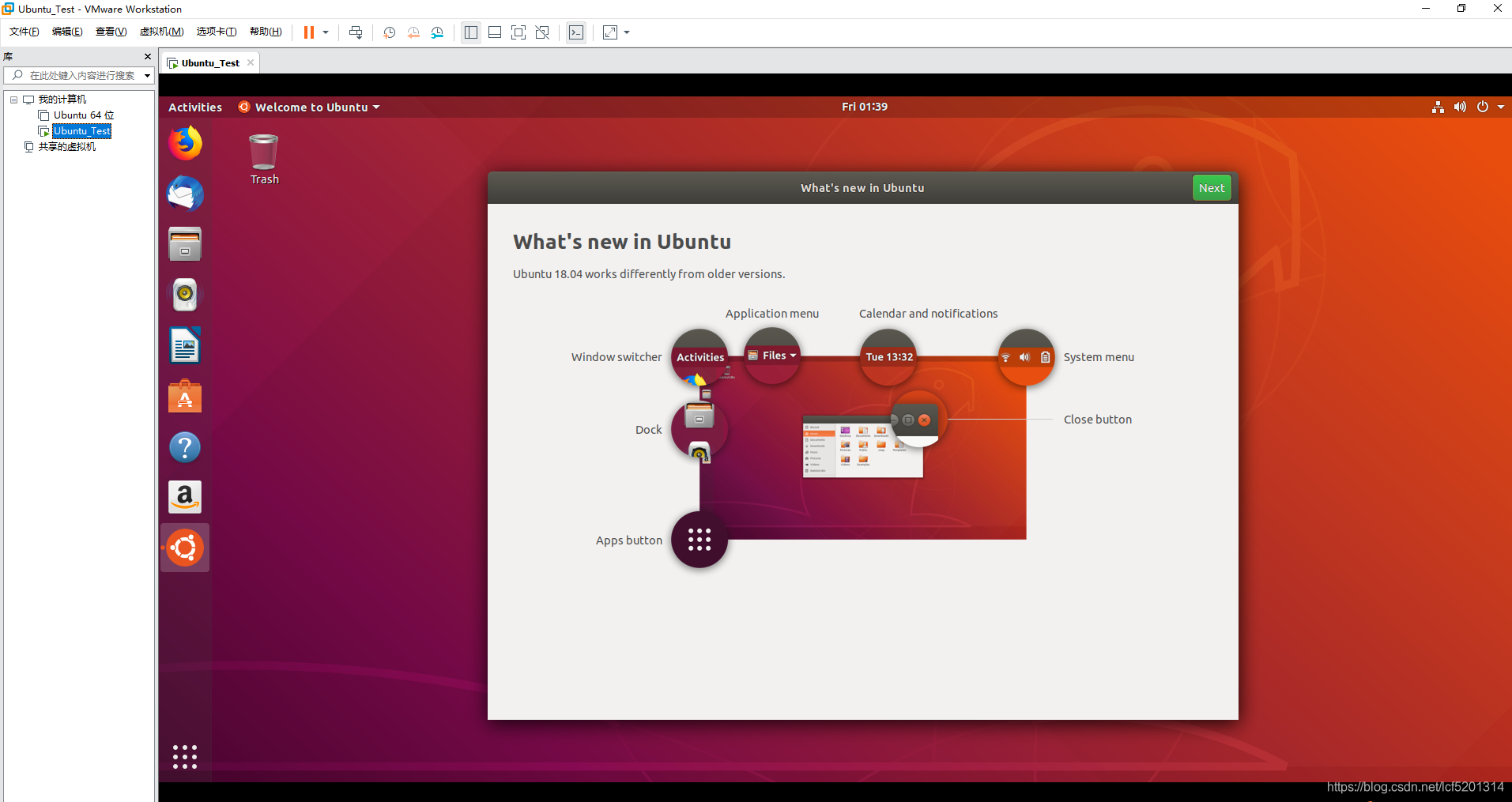1512x802 pixels.
Task: Open Ubuntu Activities overview
Action: [195, 107]
